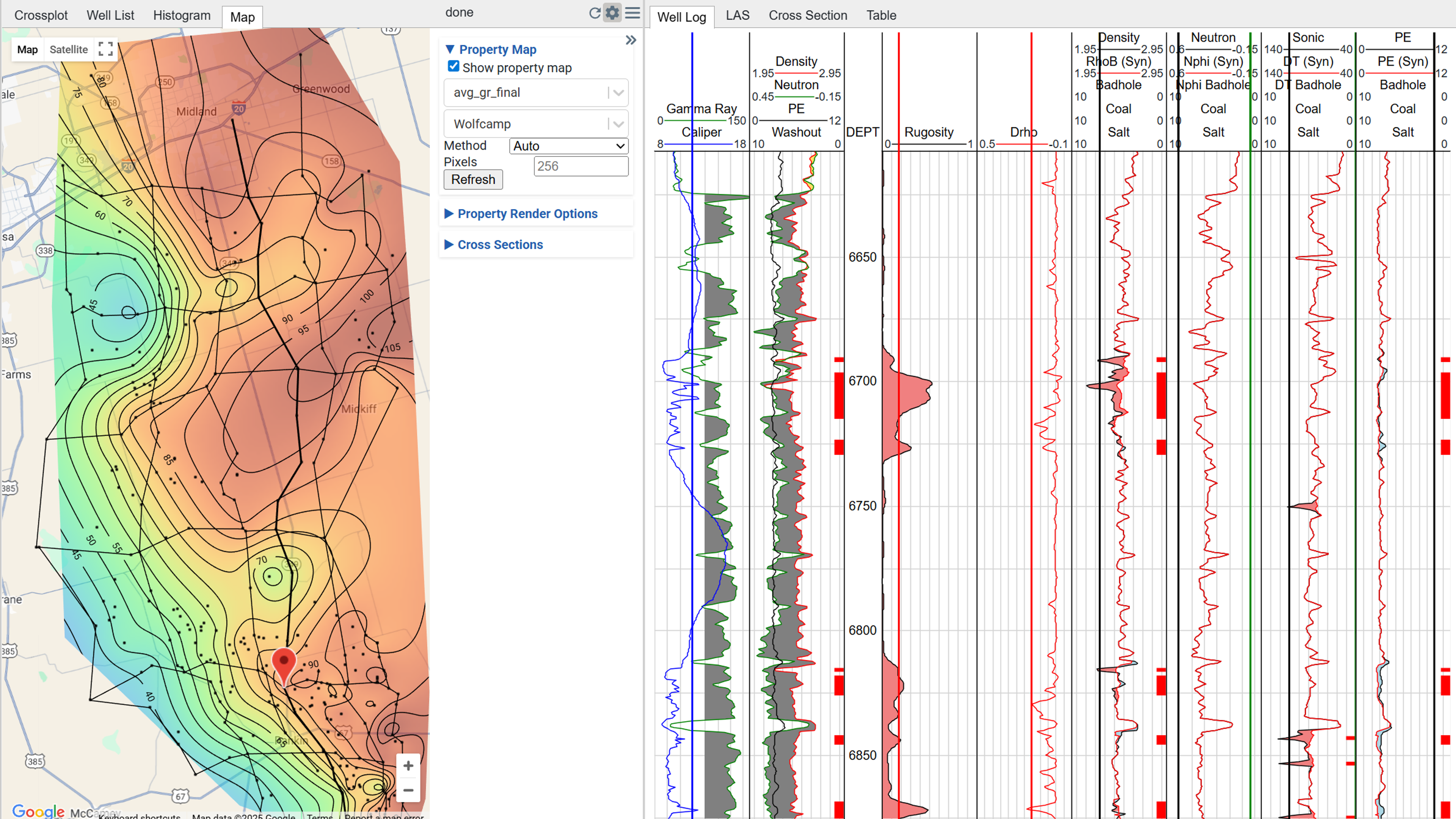Screen dimensions: 1456x819
Task: Collapse the panel with the double chevron icon
Action: (x=631, y=40)
